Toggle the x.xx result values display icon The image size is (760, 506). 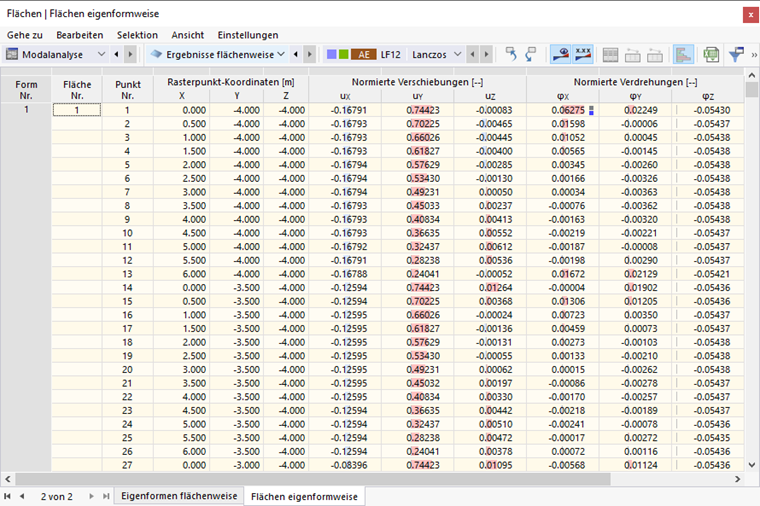[x=583, y=54]
